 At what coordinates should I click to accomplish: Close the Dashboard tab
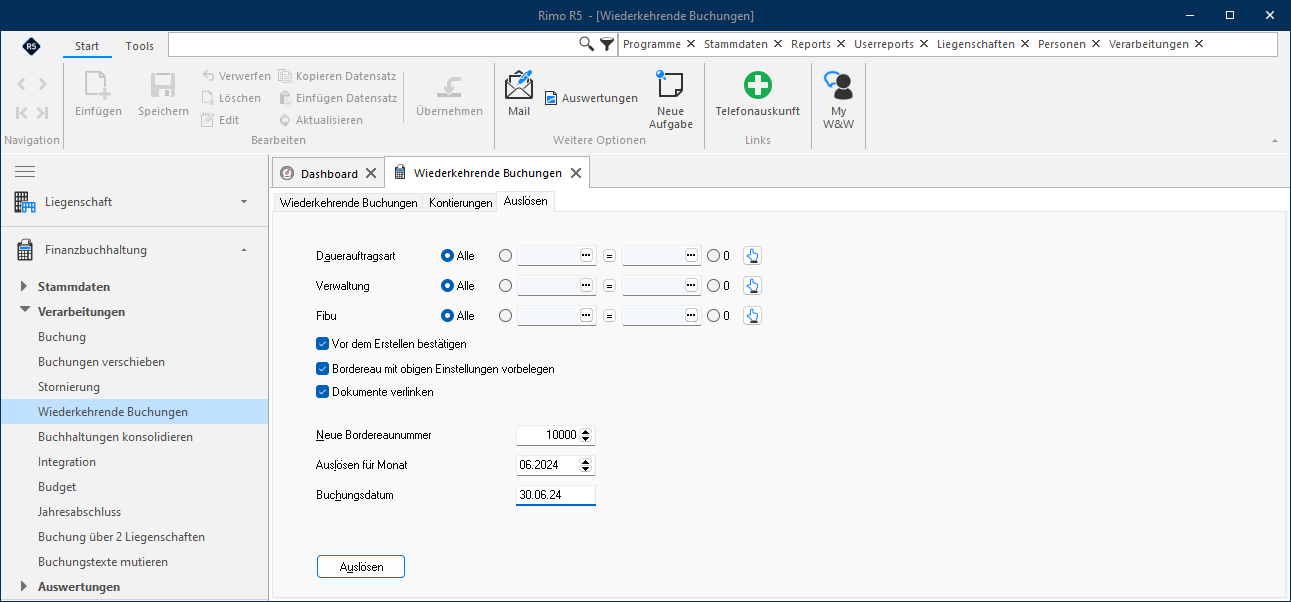[371, 173]
